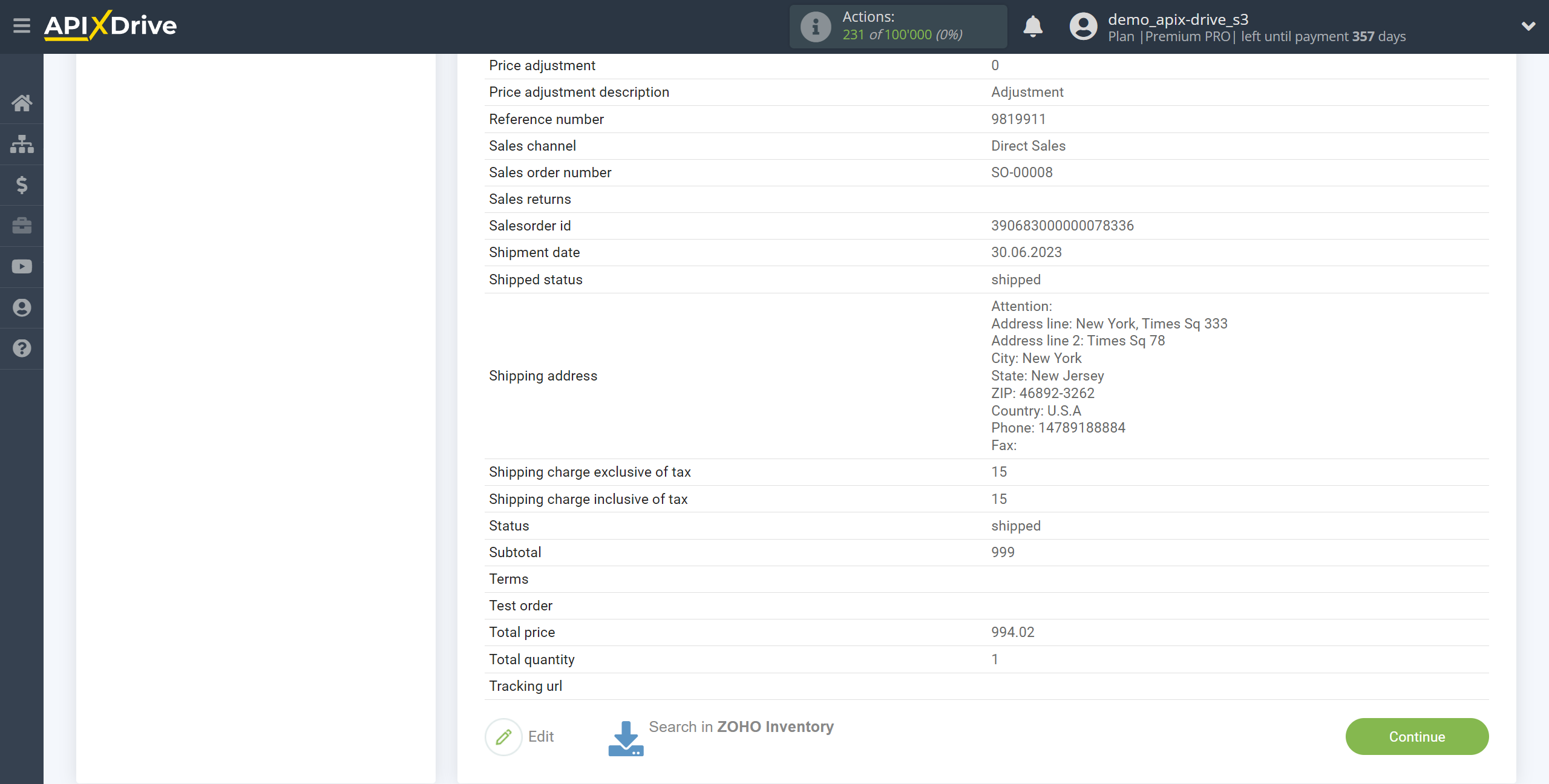
Task: Open profile icon in sidebar
Action: pyautogui.click(x=22, y=307)
